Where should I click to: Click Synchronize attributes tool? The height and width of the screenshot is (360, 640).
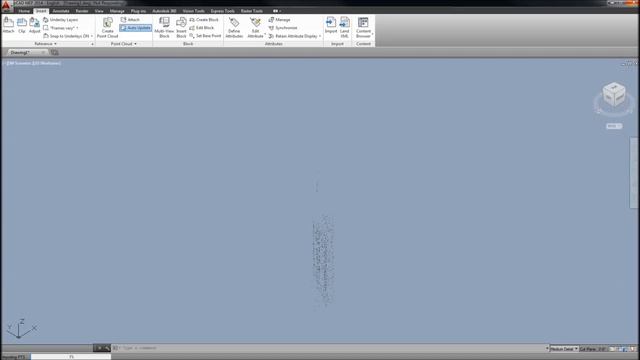[x=283, y=28]
